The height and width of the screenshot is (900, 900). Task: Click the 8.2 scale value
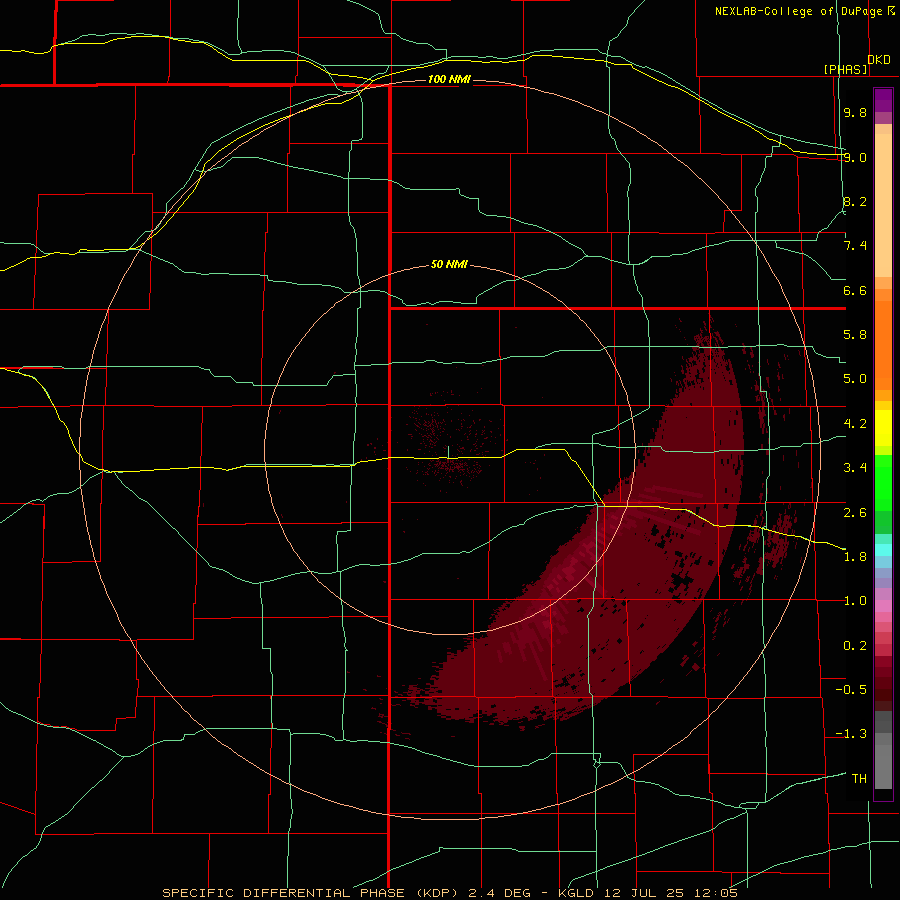(855, 201)
